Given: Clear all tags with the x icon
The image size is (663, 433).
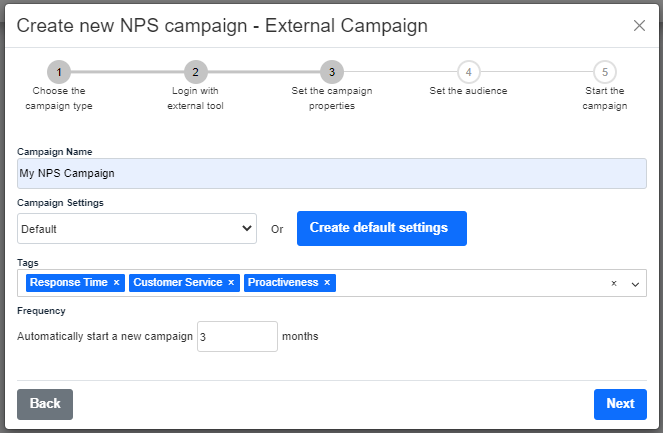Looking at the screenshot, I should pos(614,283).
